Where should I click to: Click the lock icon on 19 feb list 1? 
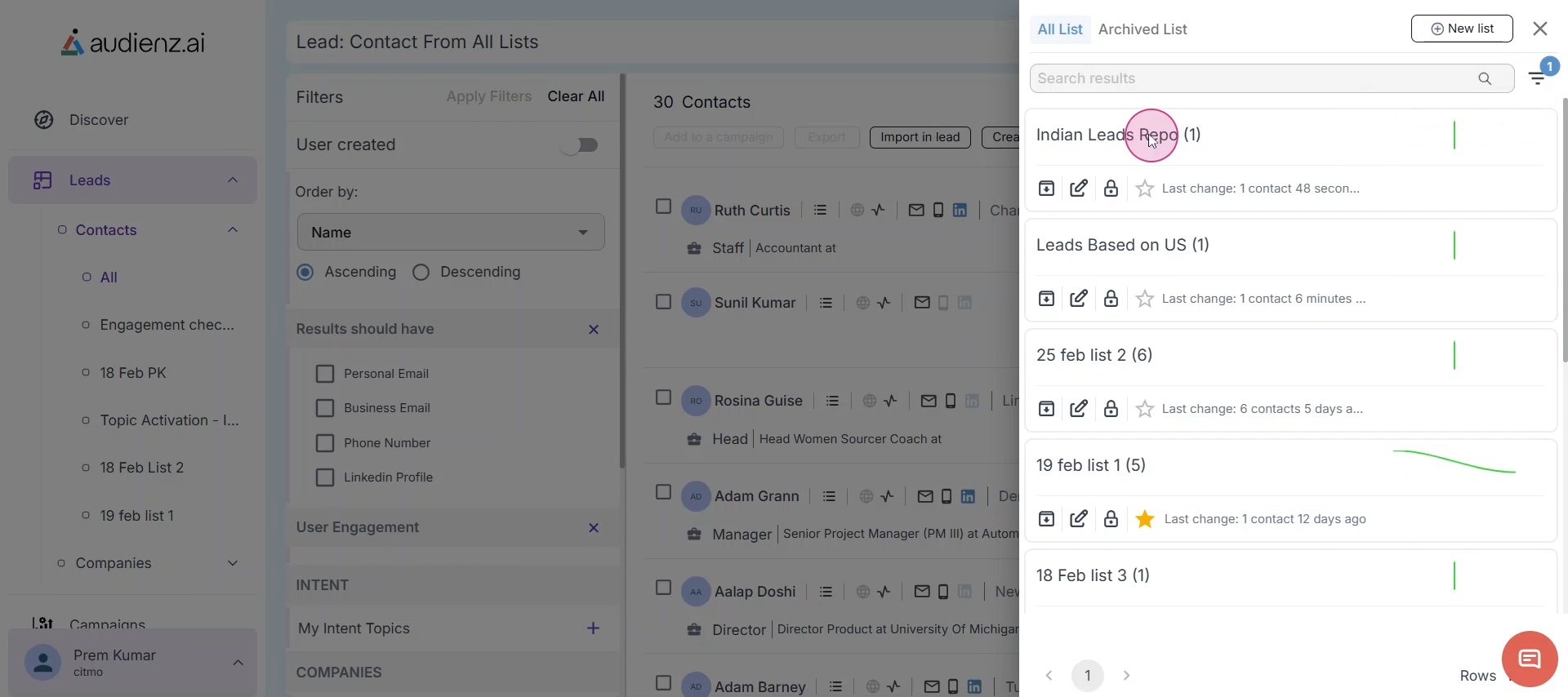pyautogui.click(x=1111, y=519)
